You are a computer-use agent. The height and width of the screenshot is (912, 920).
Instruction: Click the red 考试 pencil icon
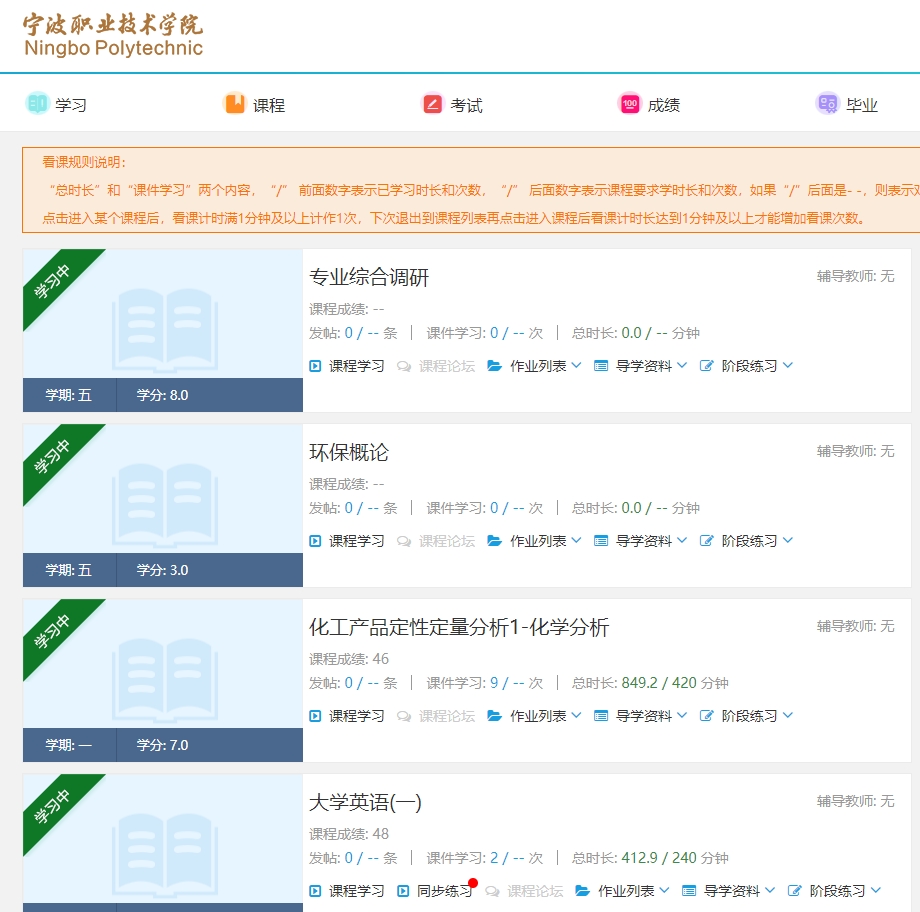pos(432,103)
